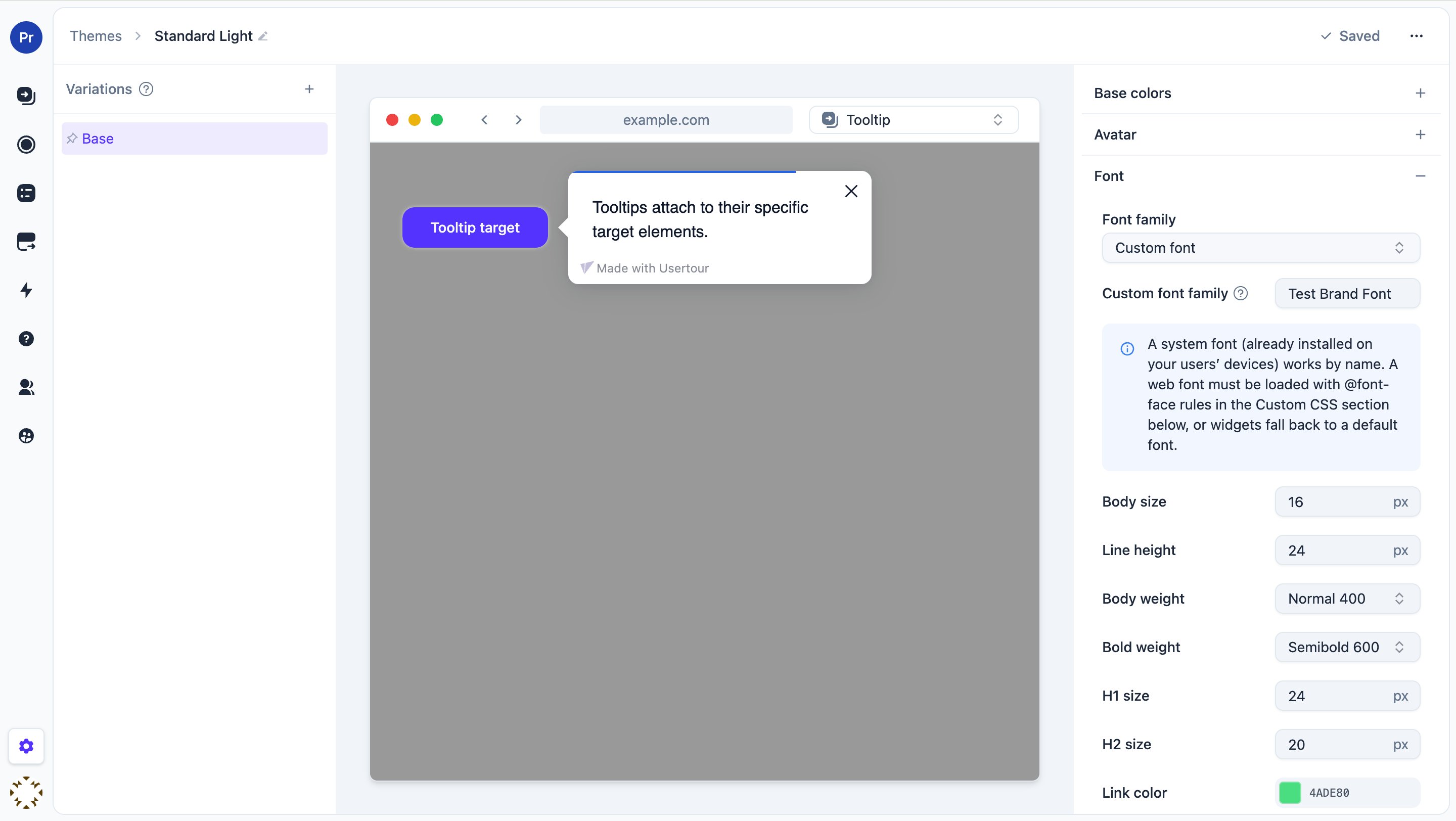Open the Bold weight Semibold 600 dropdown
This screenshot has height=821, width=1456.
click(1347, 647)
